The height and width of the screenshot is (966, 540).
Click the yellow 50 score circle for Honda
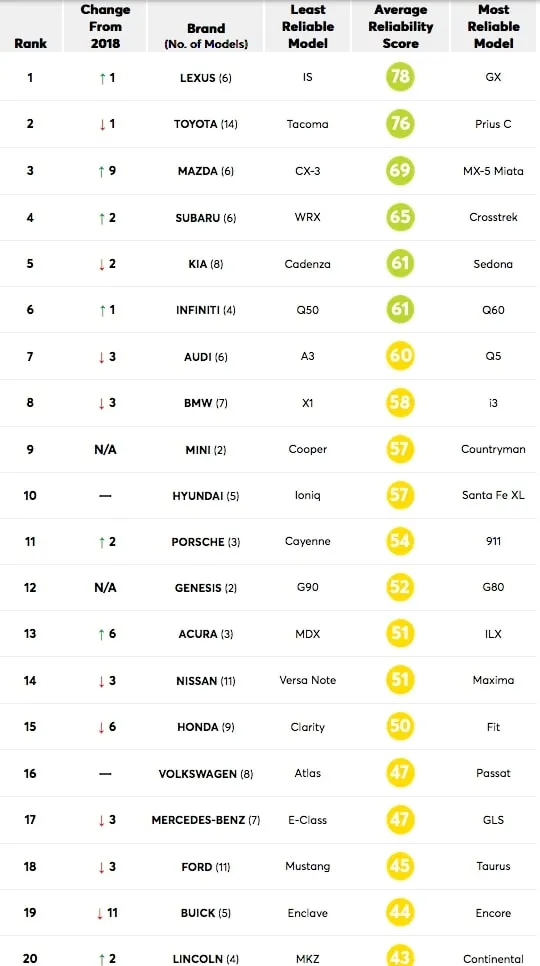[400, 726]
